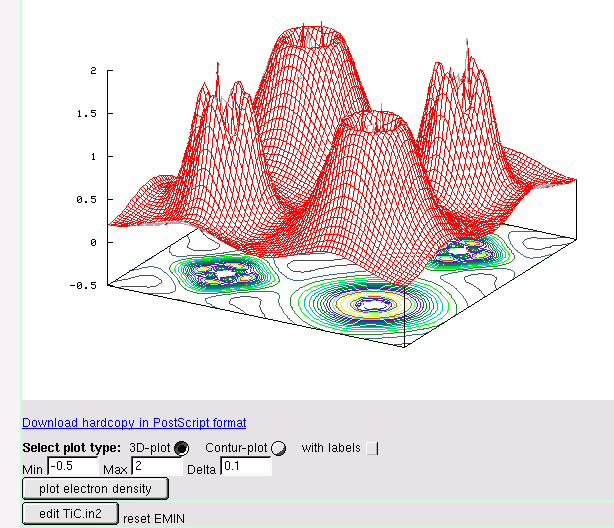
Task: Select the 3D-plot radio button
Action: [181, 448]
